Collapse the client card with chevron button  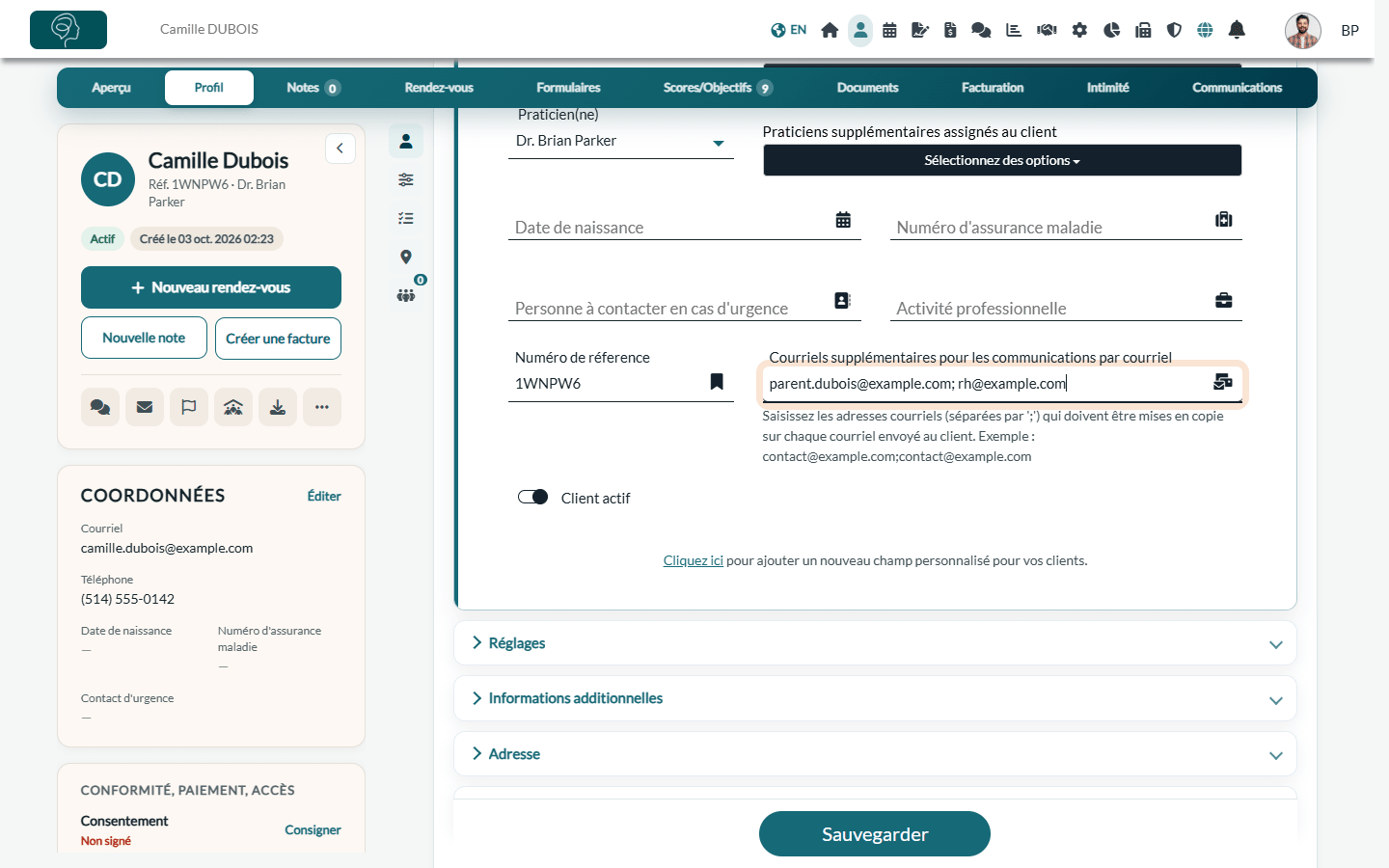pos(340,149)
